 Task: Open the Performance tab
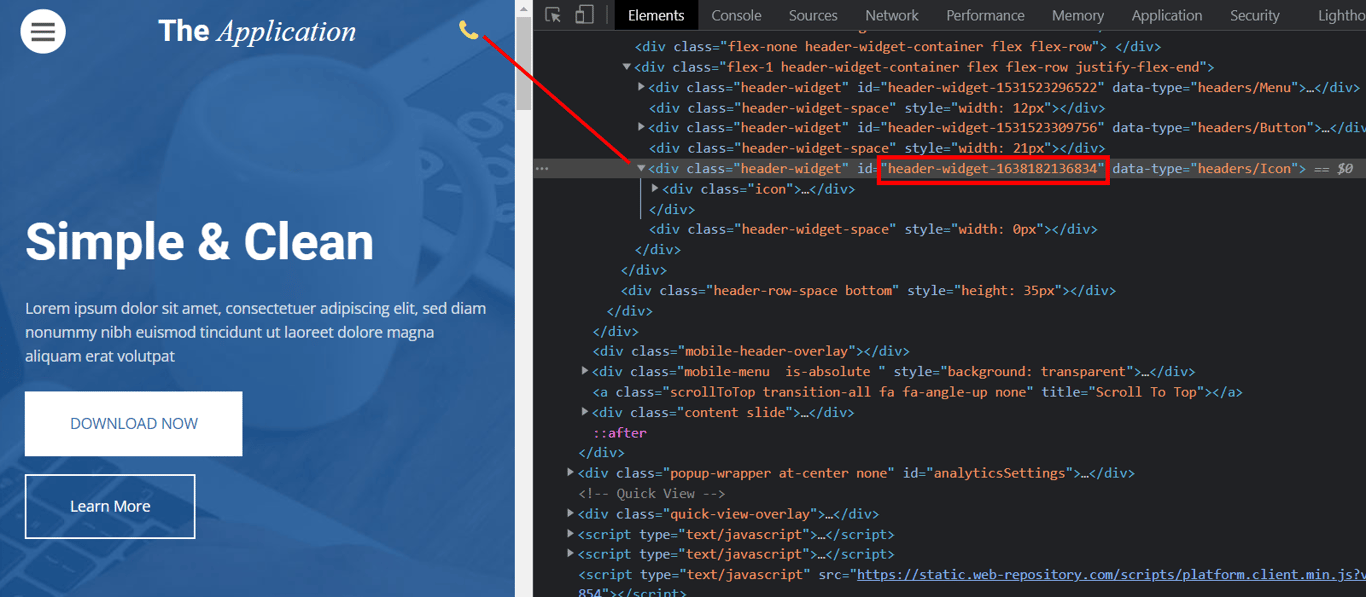pyautogui.click(x=985, y=15)
